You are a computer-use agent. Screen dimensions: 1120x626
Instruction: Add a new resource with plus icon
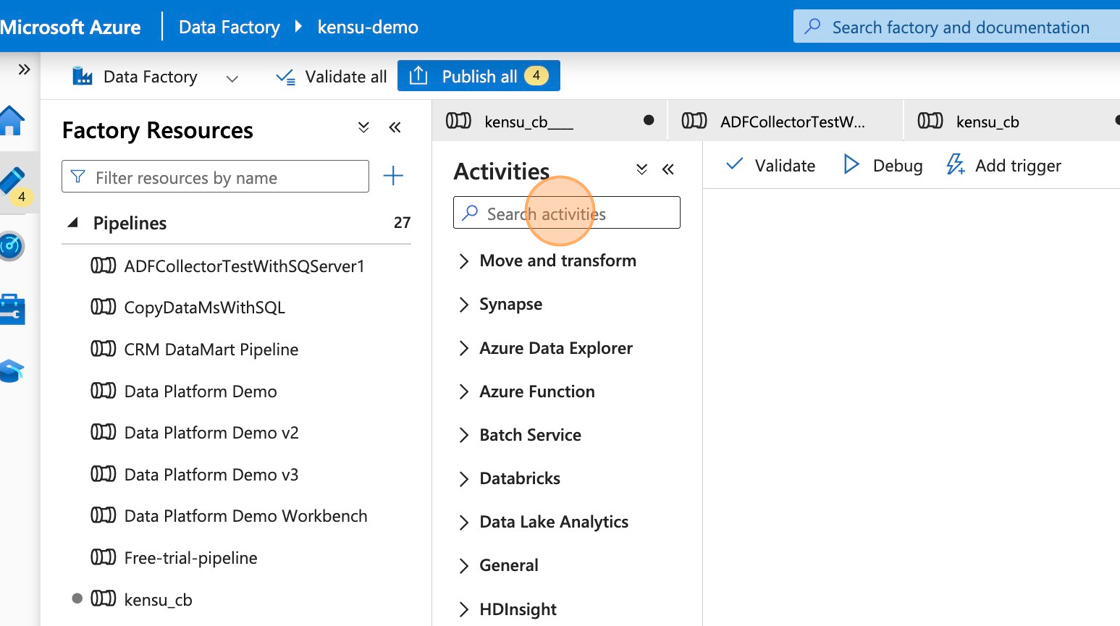click(394, 176)
